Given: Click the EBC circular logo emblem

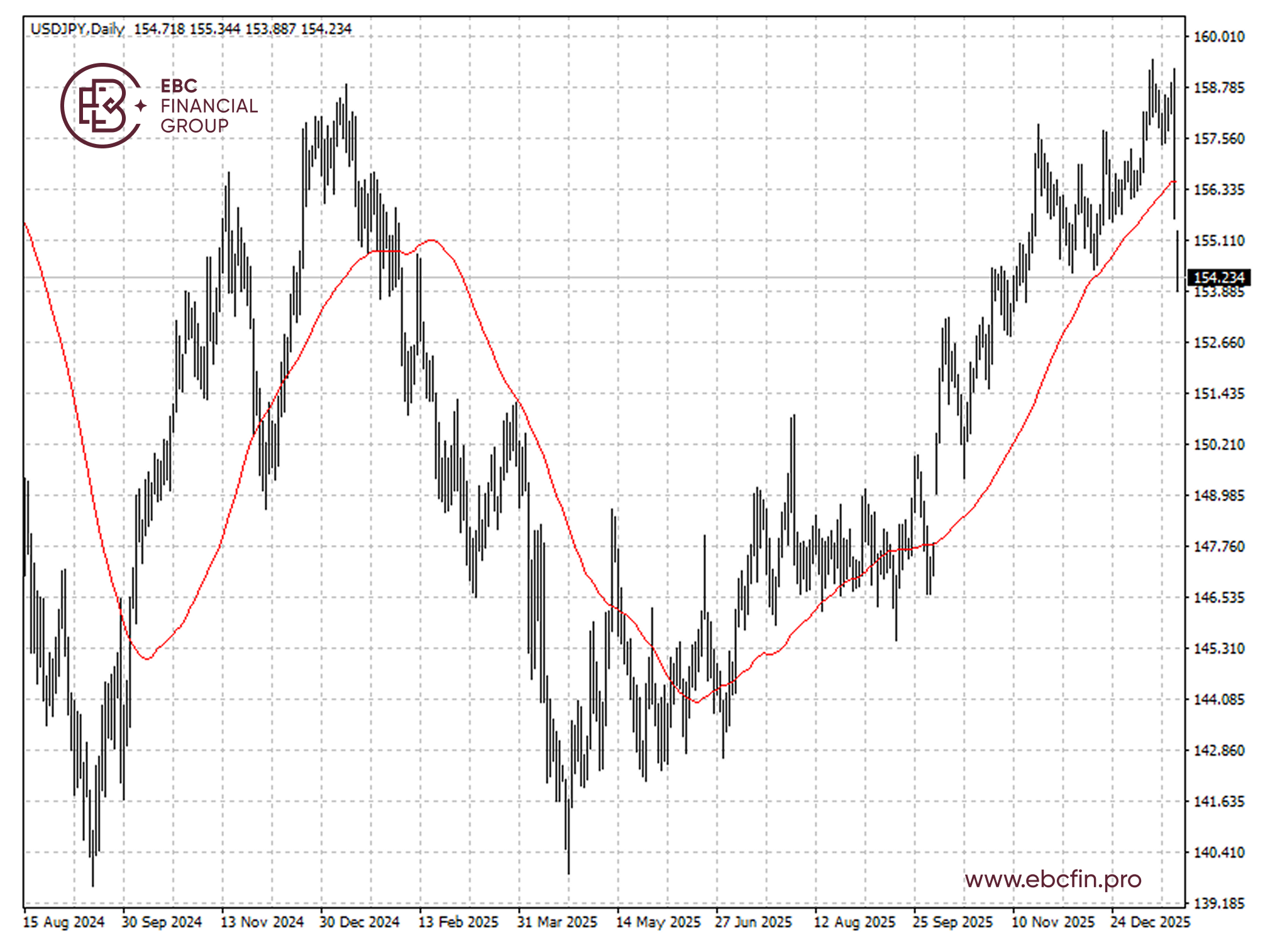Looking at the screenshot, I should (x=102, y=106).
